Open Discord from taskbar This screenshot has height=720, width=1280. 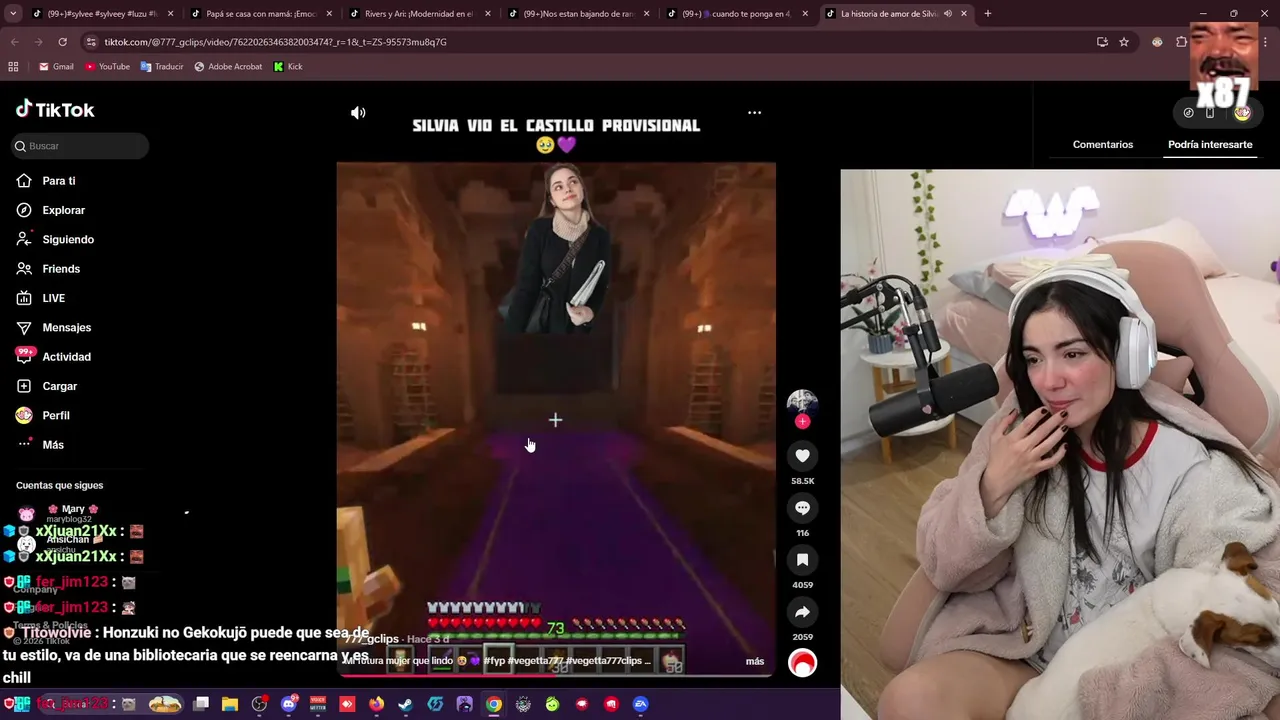(289, 704)
